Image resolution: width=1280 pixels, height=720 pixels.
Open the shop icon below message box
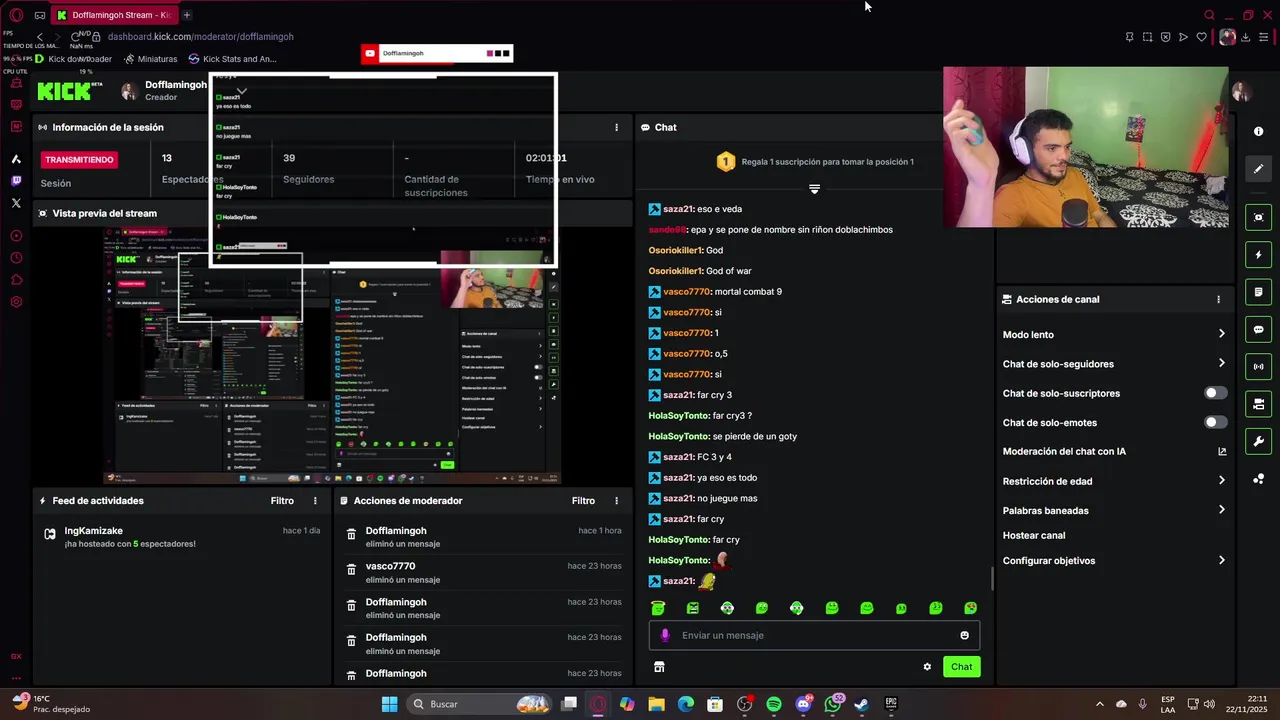click(x=659, y=667)
